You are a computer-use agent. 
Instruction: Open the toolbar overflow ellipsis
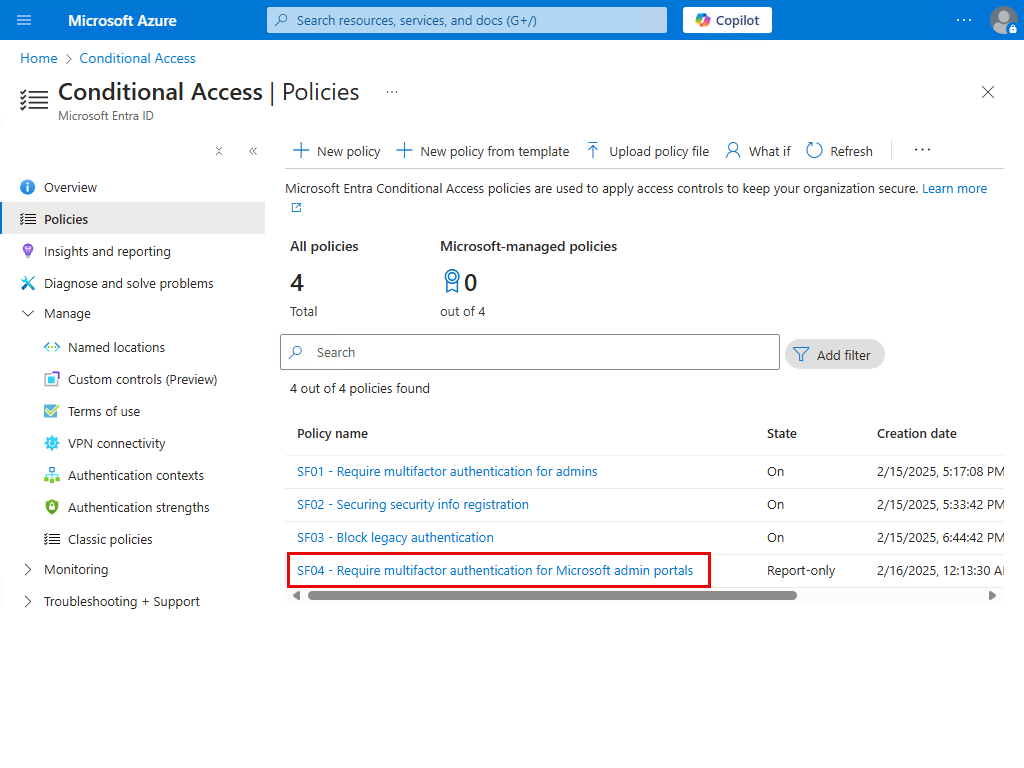click(922, 150)
